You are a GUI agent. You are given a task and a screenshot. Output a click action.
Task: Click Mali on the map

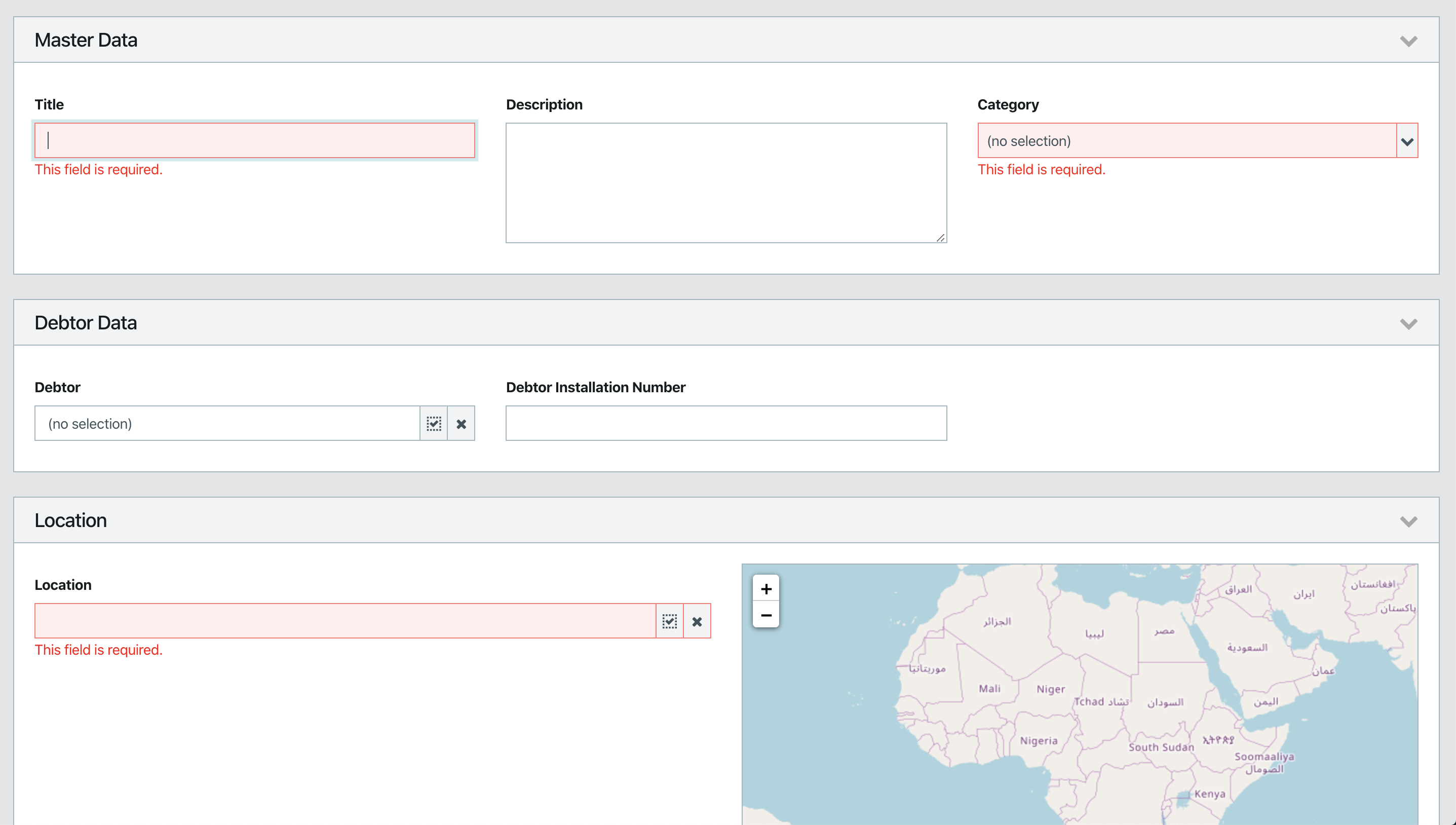click(990, 689)
